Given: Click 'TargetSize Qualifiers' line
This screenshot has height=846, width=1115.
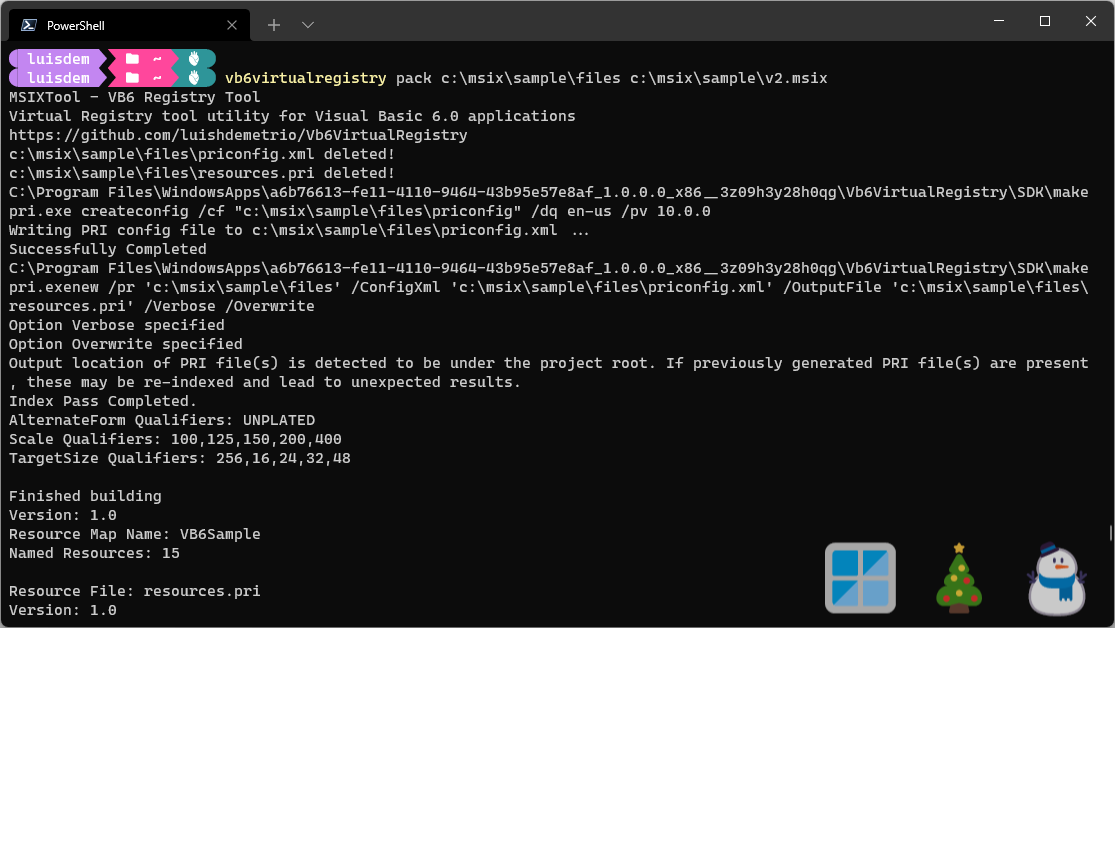Looking at the screenshot, I should point(180,459).
